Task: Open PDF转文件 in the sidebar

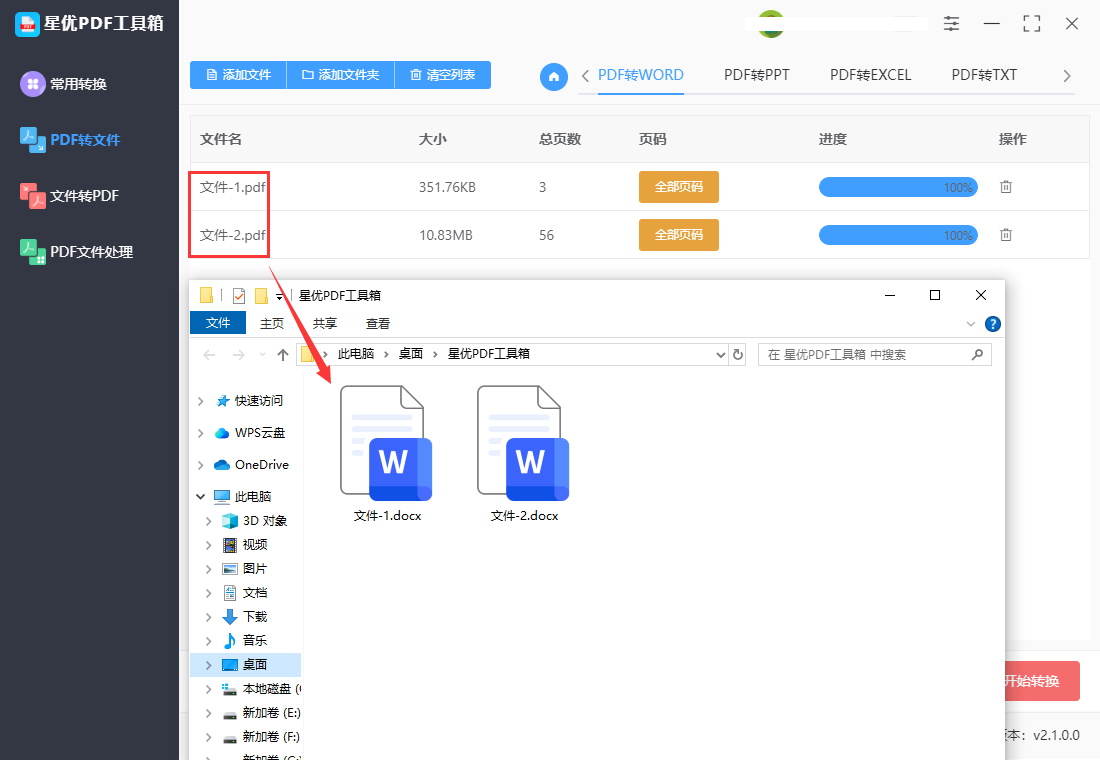Action: point(70,140)
